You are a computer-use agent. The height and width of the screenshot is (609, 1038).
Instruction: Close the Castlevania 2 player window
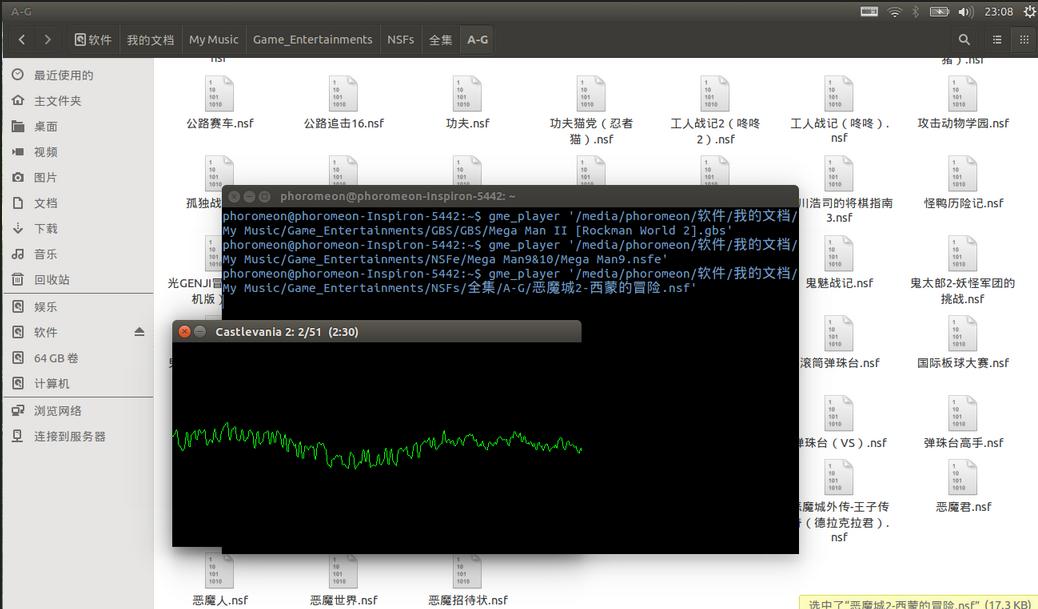[x=185, y=332]
